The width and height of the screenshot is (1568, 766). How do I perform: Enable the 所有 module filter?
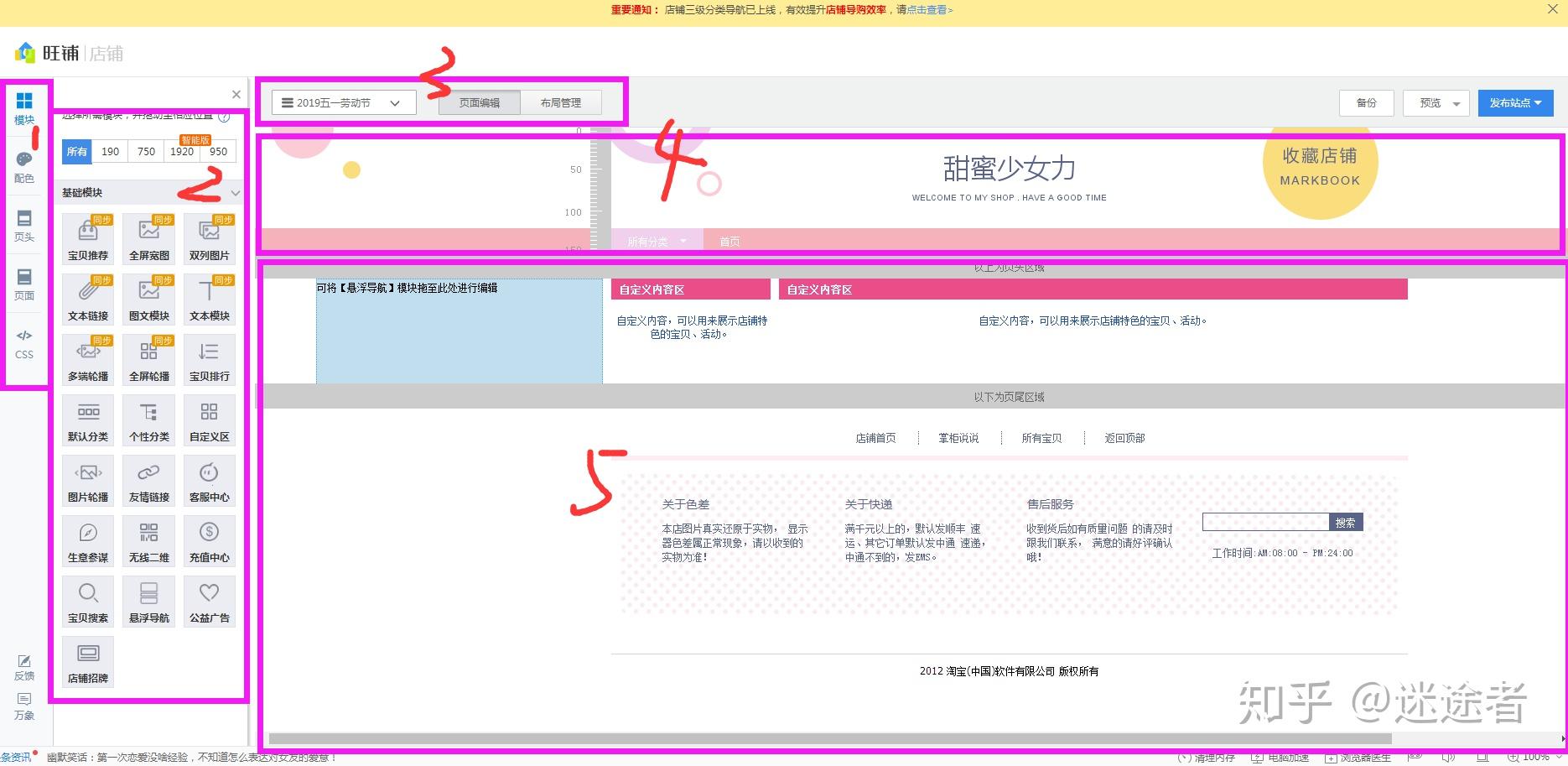(75, 152)
